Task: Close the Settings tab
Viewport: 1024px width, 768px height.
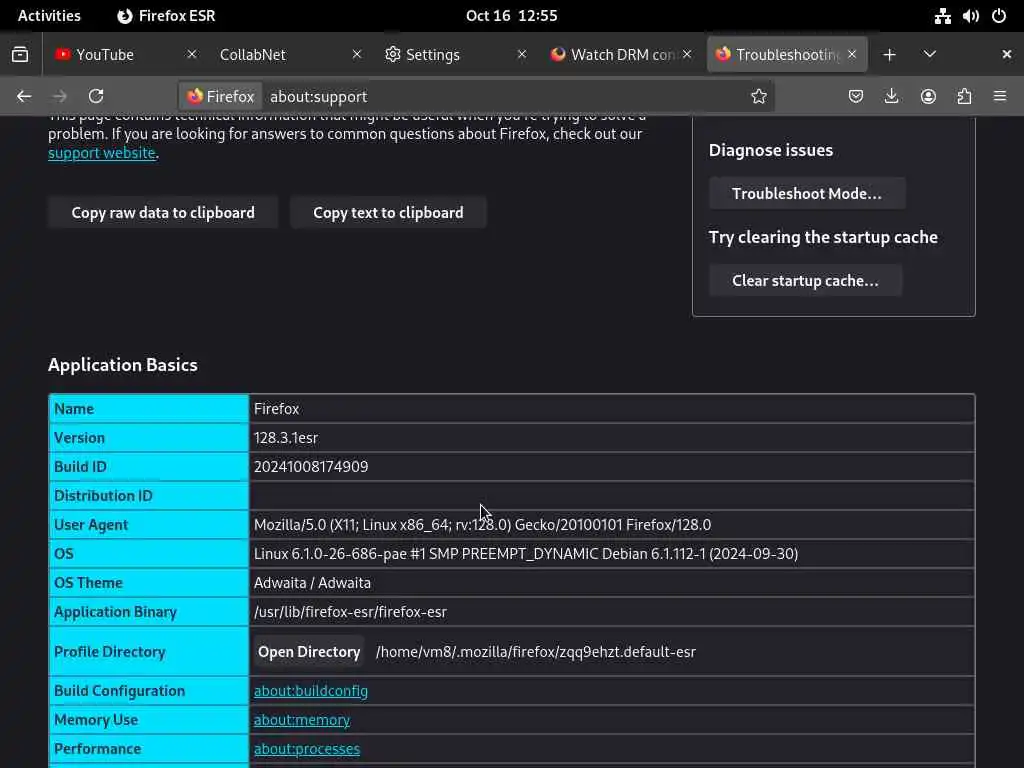Action: pos(522,54)
